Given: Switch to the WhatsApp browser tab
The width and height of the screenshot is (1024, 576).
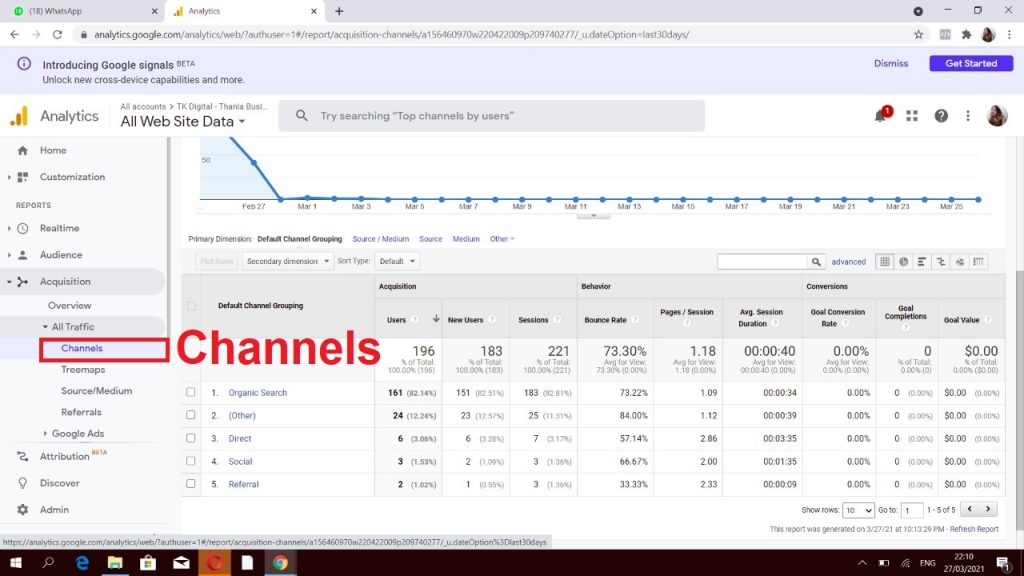Looking at the screenshot, I should tap(80, 11).
